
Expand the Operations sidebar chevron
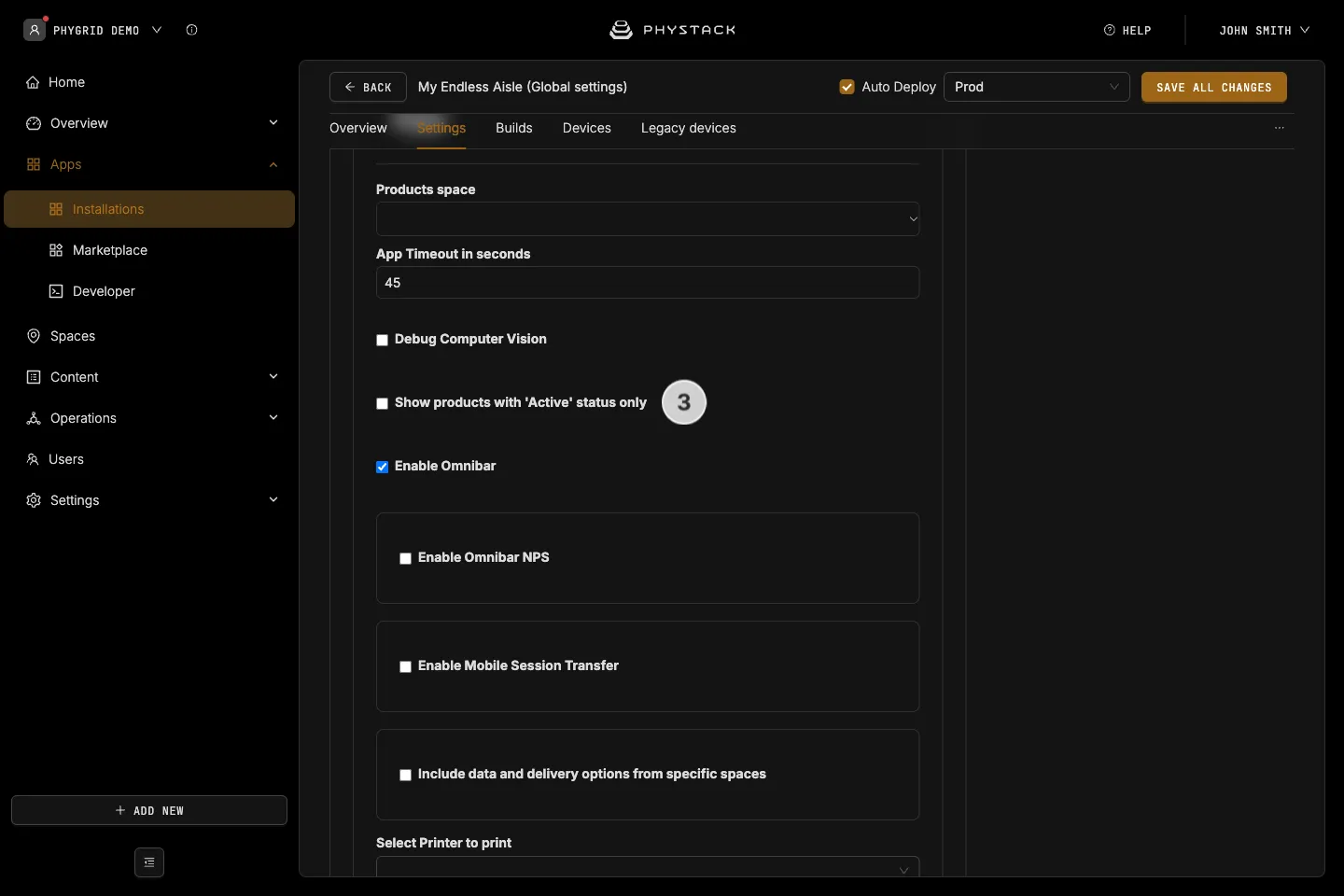click(273, 418)
